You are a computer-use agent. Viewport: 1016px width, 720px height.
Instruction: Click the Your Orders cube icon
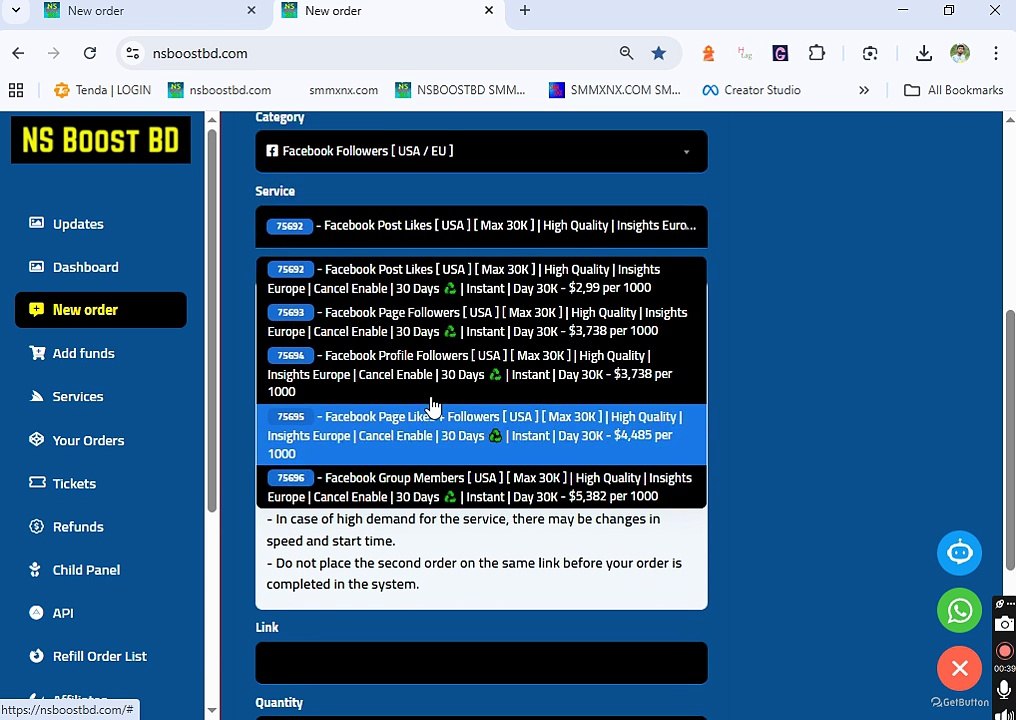[x=36, y=439]
